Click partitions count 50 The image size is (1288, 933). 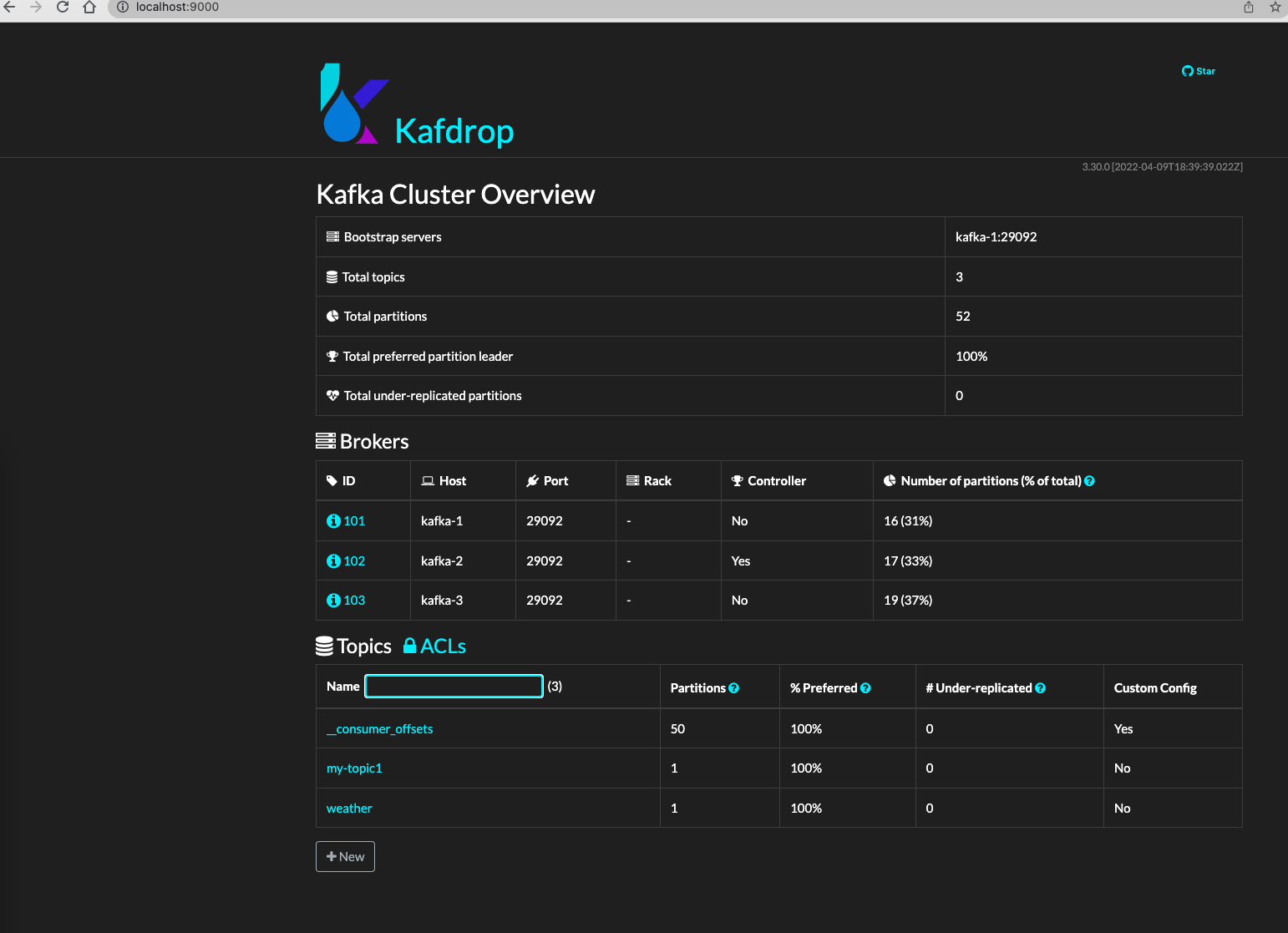677,729
